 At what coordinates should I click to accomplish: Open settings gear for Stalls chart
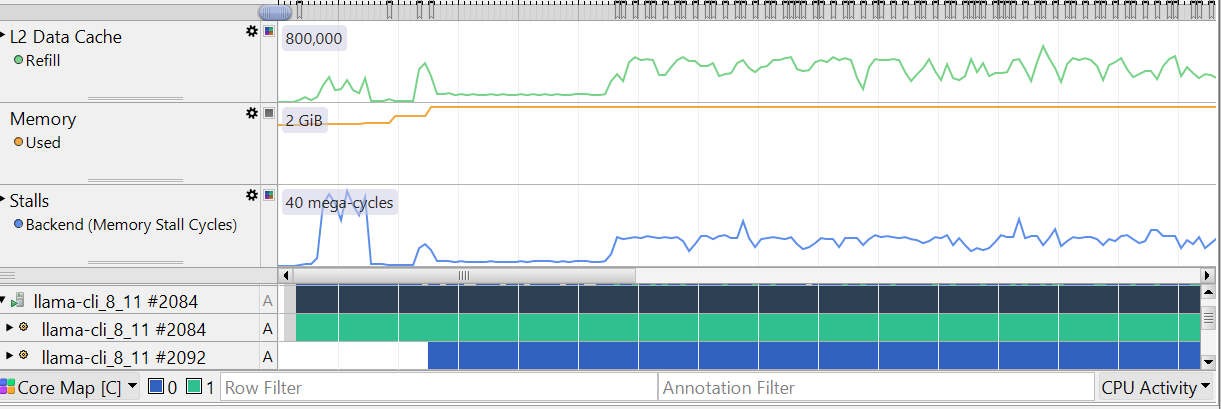coord(252,195)
